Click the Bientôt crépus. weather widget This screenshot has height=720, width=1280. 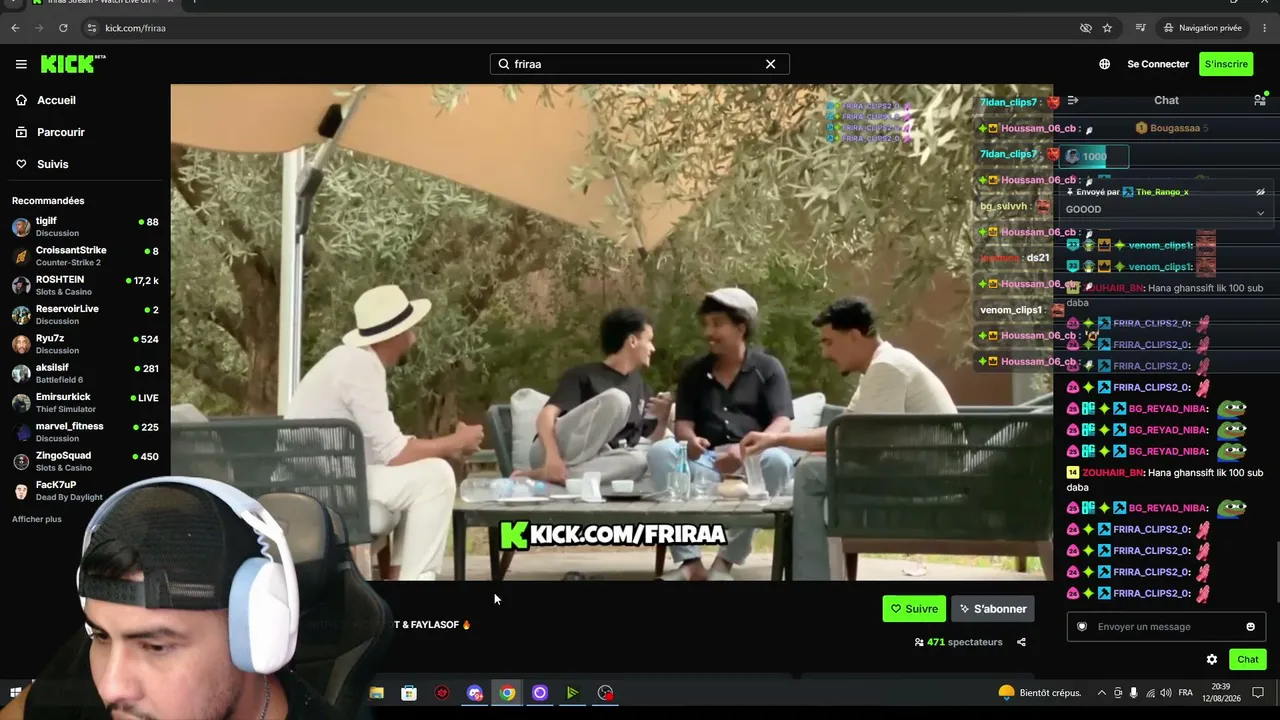(x=1041, y=693)
